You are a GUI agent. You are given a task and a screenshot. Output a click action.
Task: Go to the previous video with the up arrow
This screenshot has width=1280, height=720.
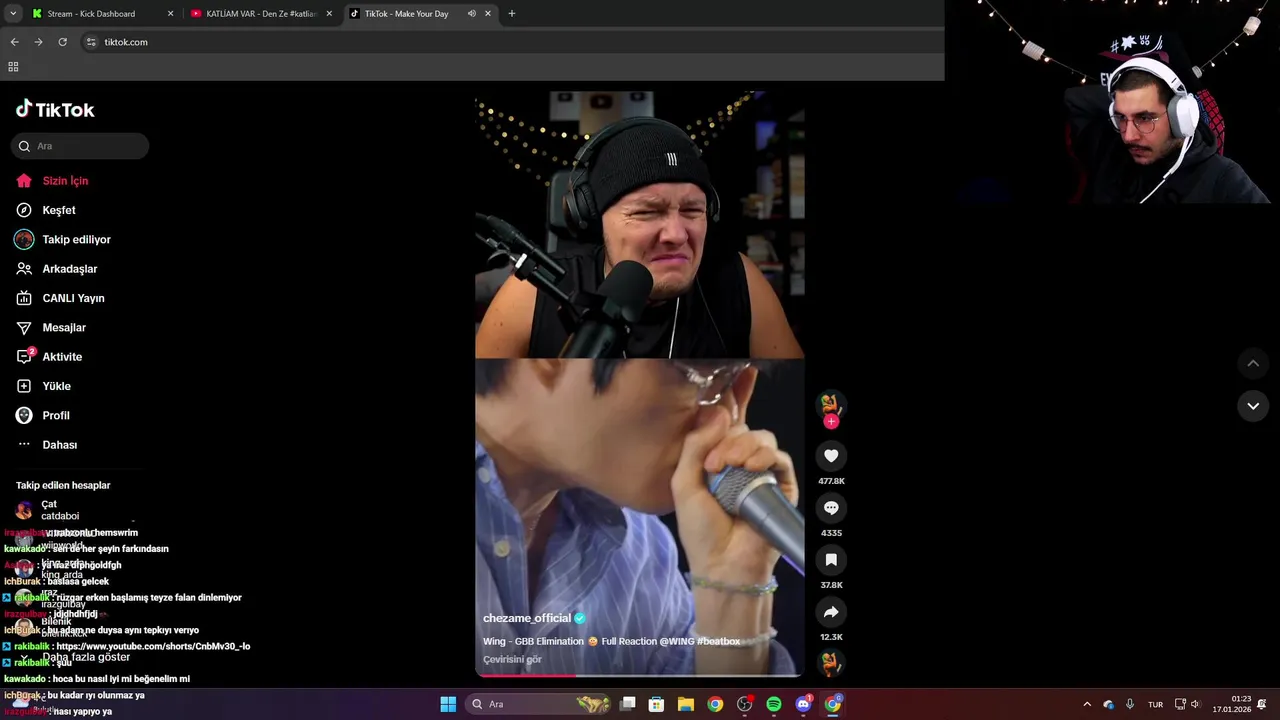click(1253, 363)
